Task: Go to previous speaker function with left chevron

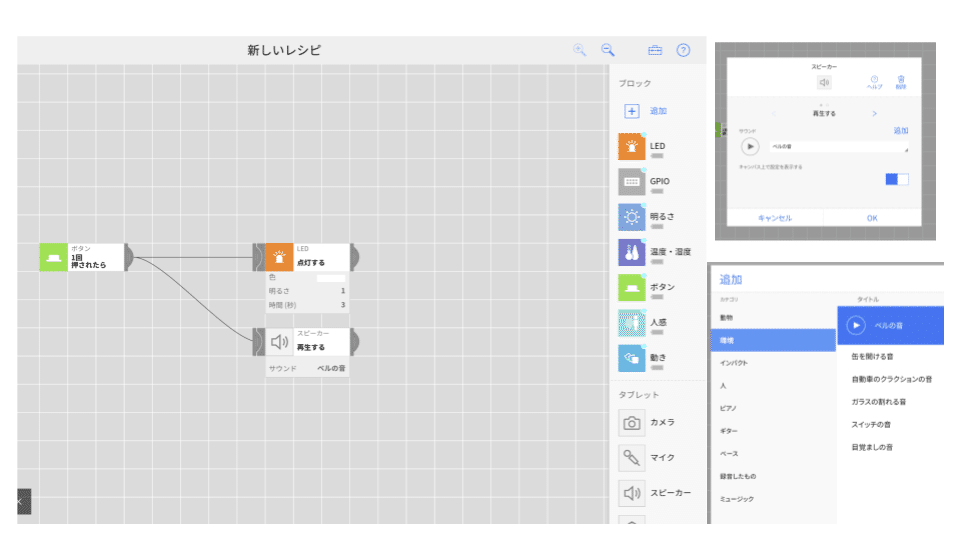Action: click(773, 113)
